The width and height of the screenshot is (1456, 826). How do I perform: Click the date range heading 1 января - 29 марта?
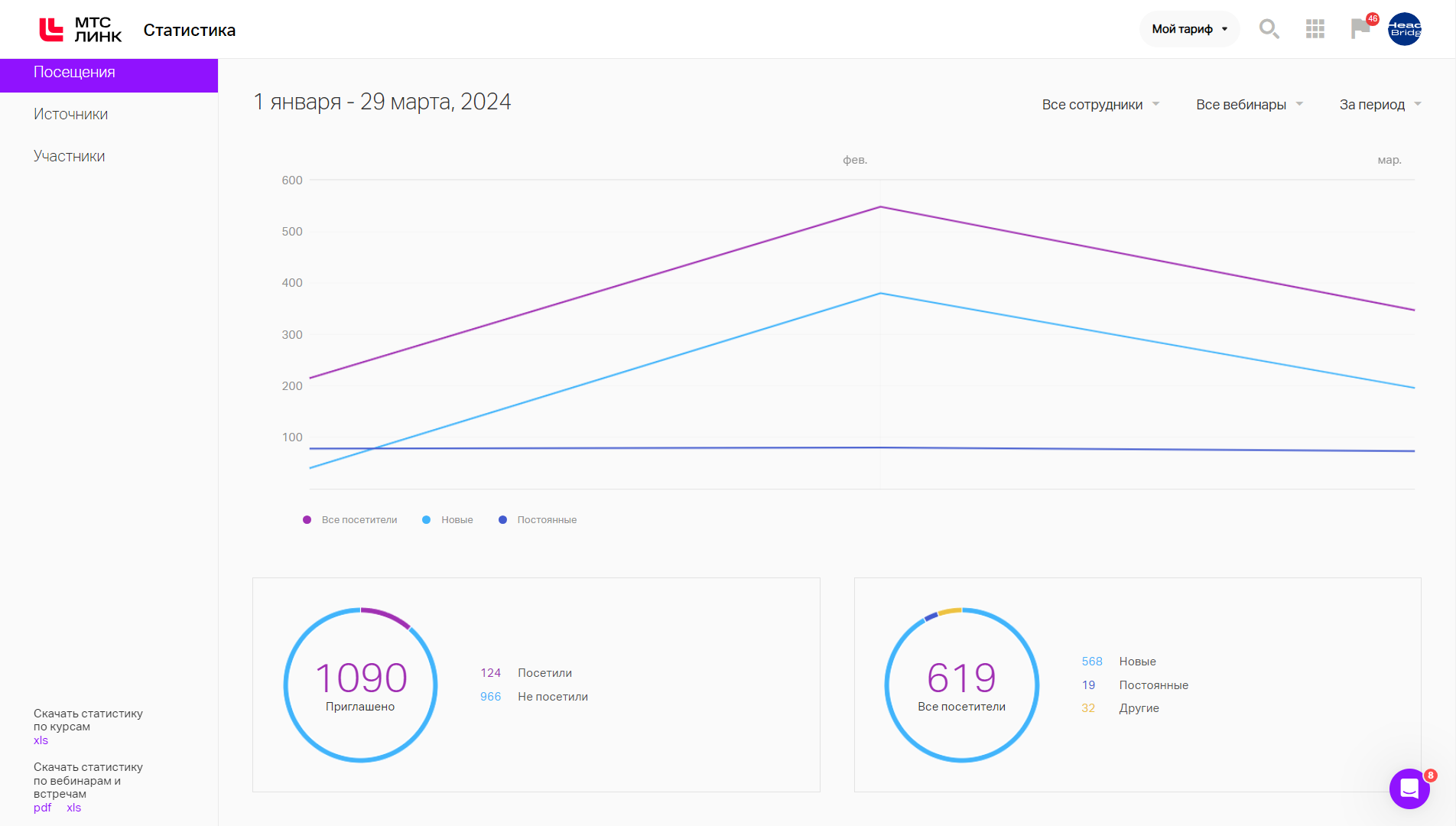382,102
